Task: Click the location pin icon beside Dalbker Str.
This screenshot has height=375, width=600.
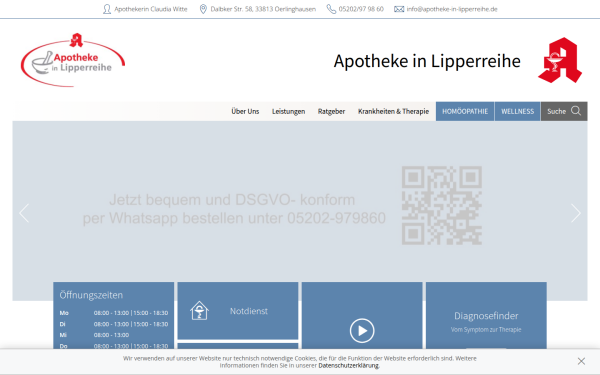Action: [203, 9]
